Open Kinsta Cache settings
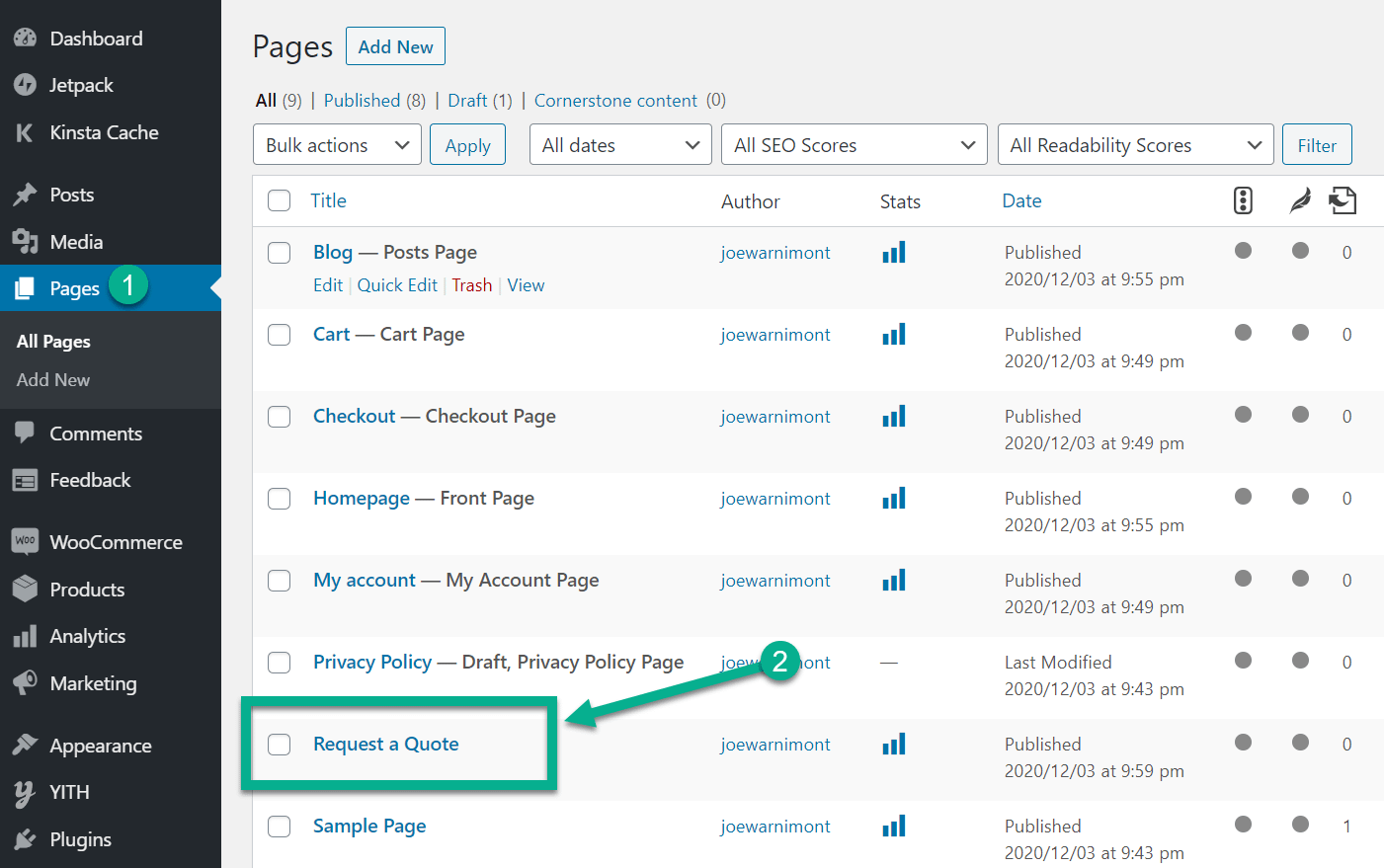 pos(99,132)
